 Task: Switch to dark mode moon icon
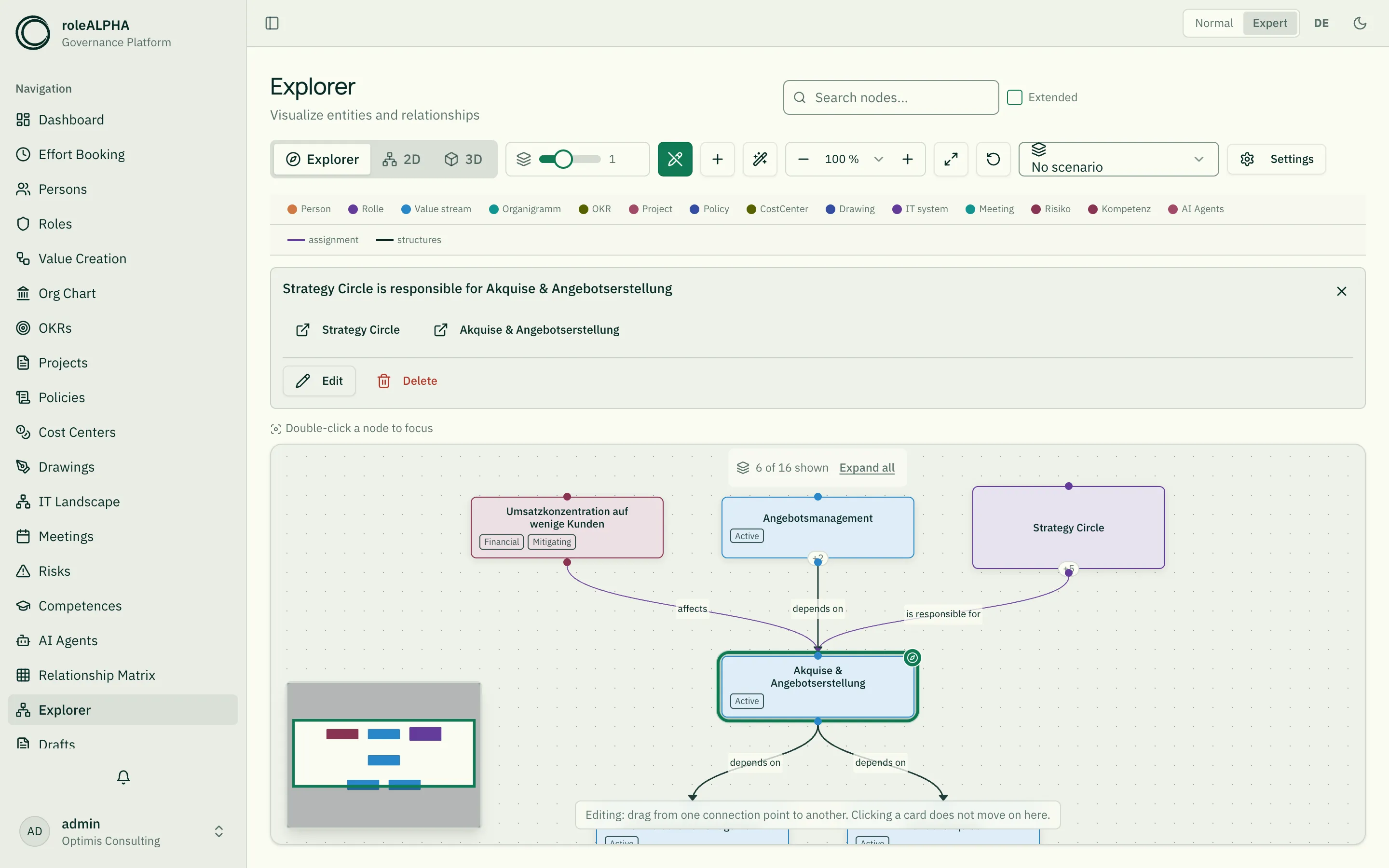pos(1360,23)
